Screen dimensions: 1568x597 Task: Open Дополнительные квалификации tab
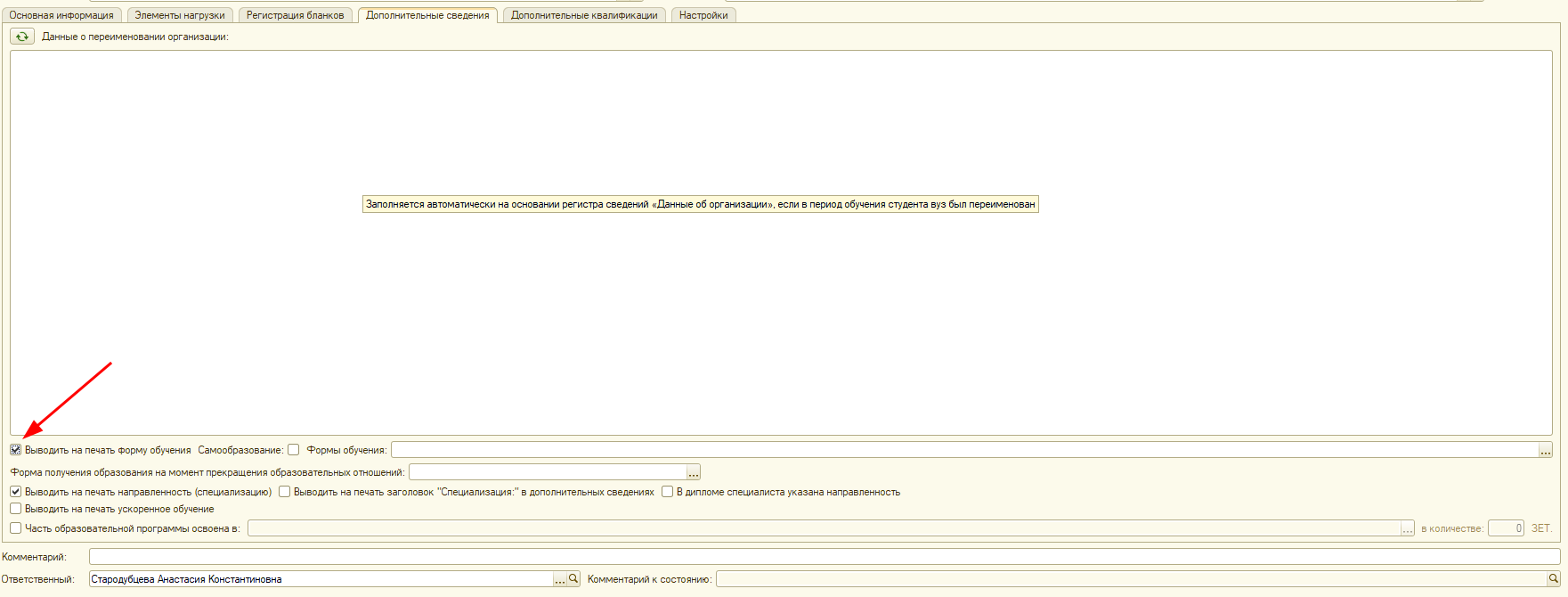pos(584,15)
